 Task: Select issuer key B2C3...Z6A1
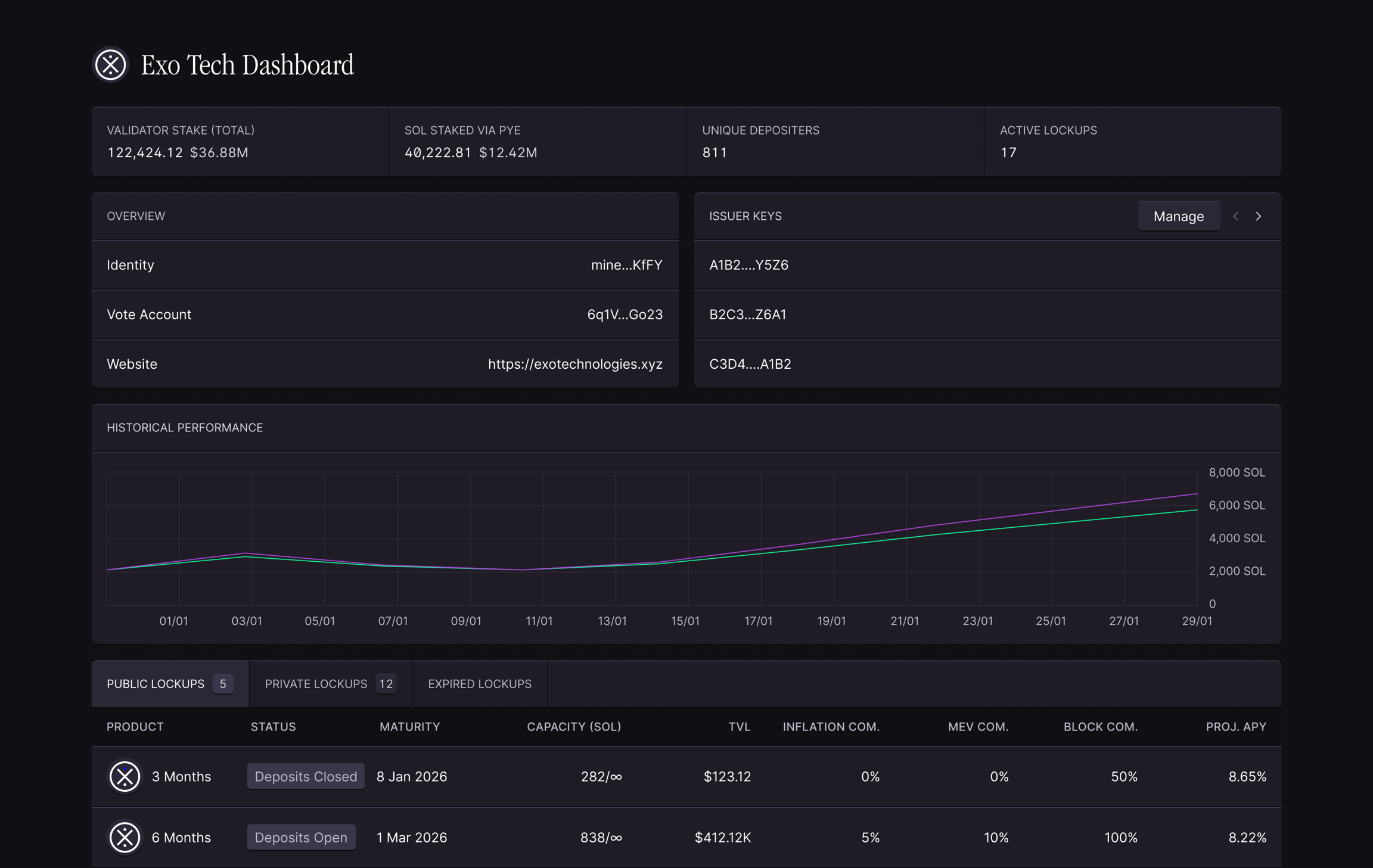747,315
